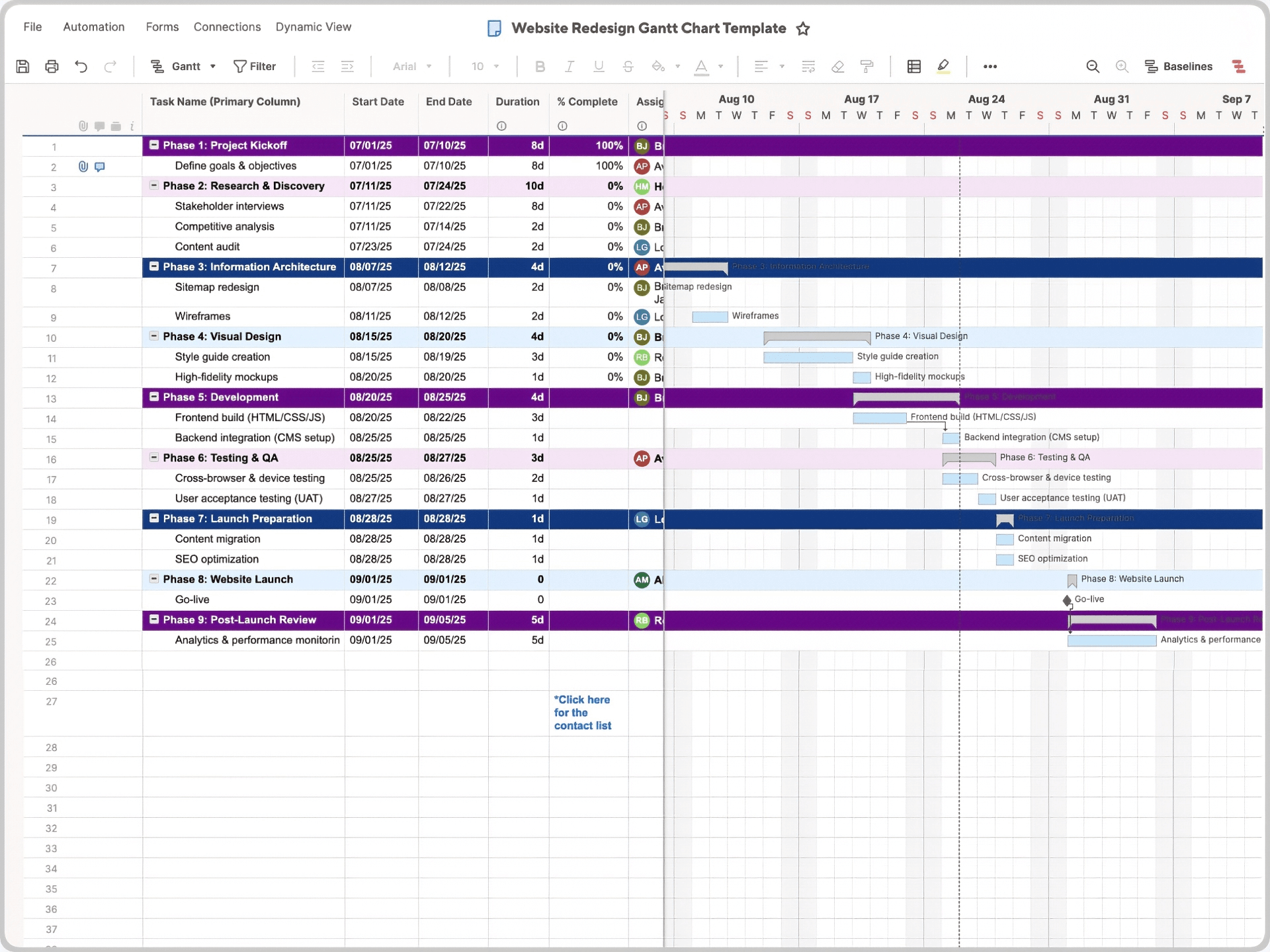Switch to Dynamic View

click(x=314, y=27)
